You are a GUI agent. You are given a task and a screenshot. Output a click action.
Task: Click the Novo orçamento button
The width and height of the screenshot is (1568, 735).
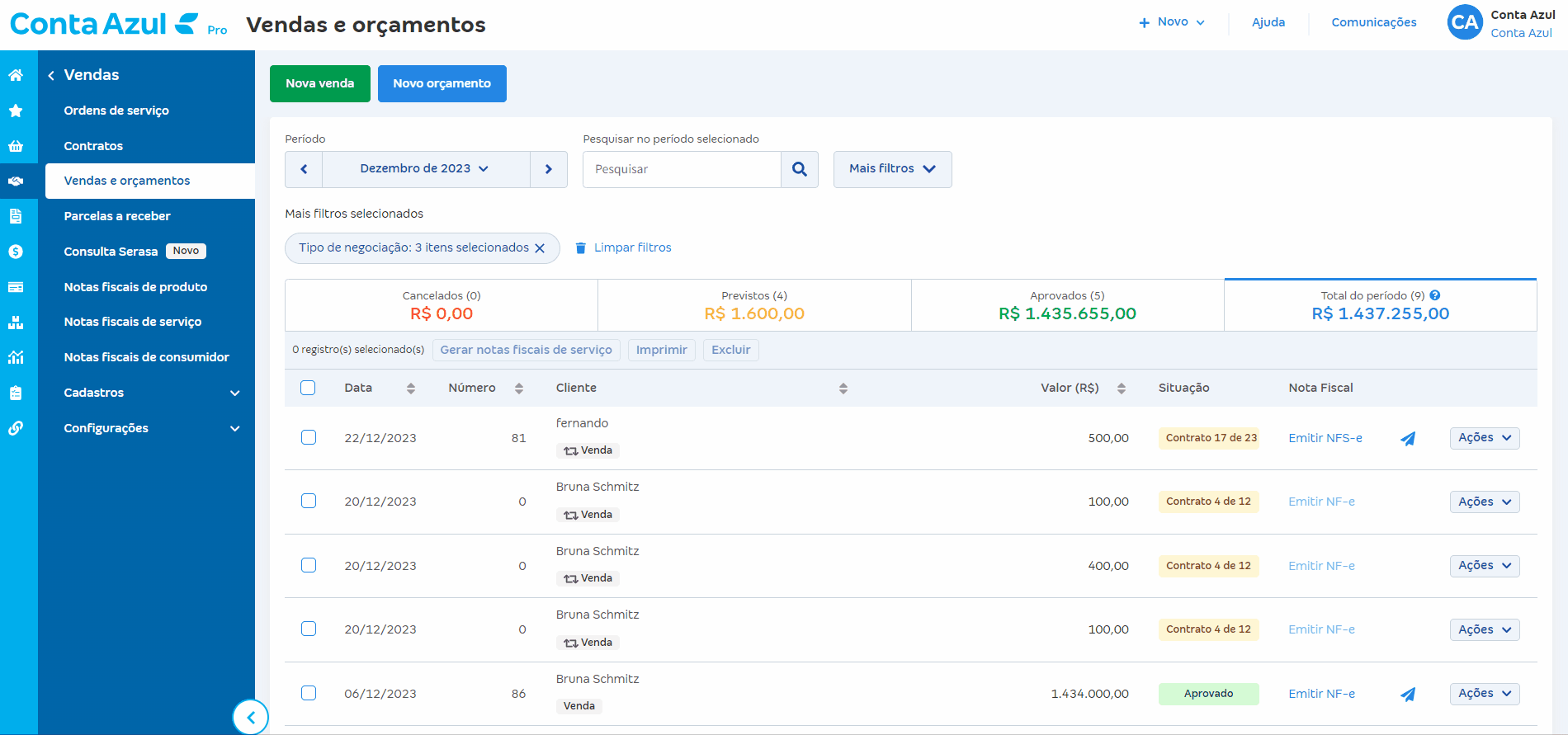pyautogui.click(x=442, y=83)
